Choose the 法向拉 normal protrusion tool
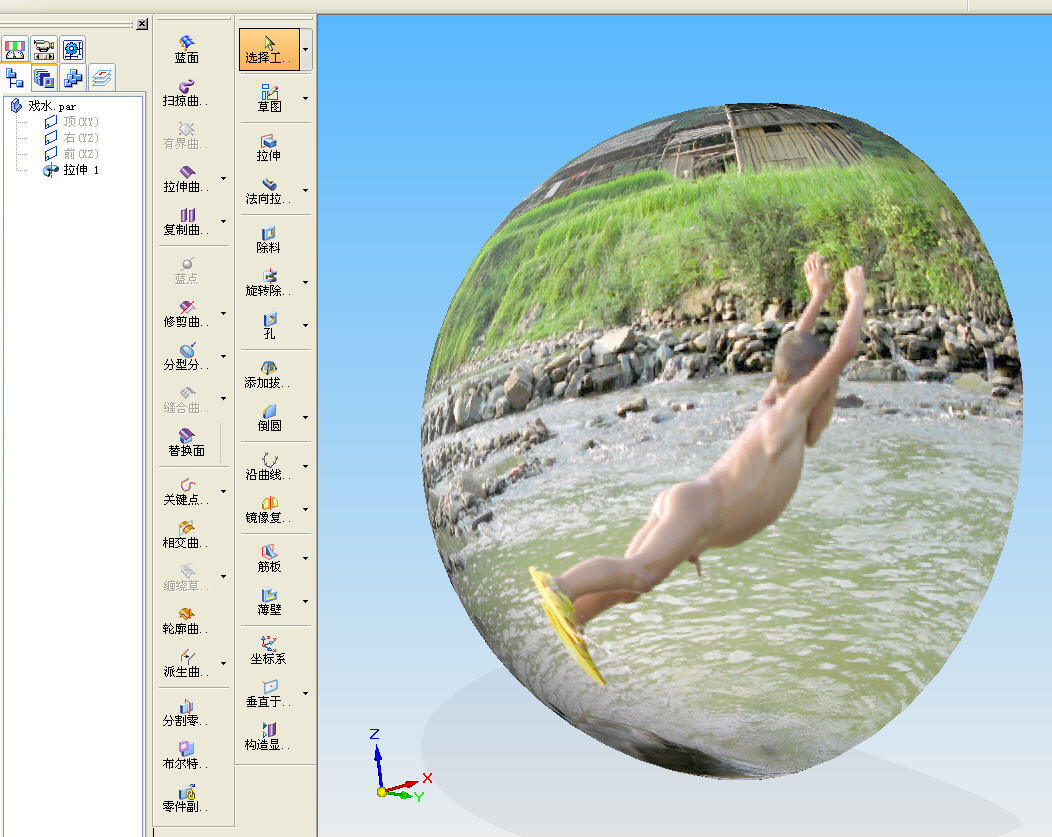 coord(268,190)
